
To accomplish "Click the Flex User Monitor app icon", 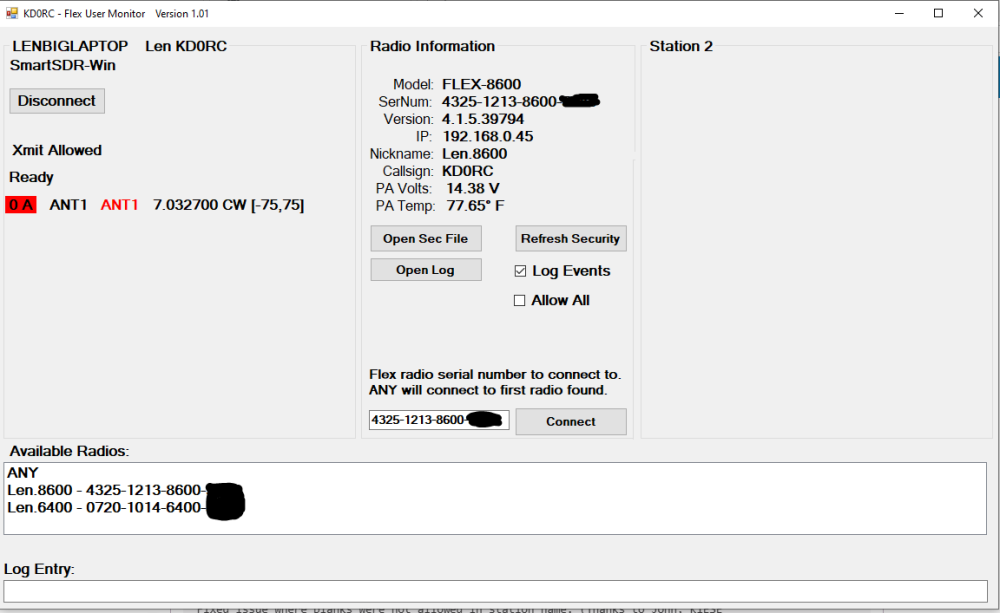I will pyautogui.click(x=11, y=13).
